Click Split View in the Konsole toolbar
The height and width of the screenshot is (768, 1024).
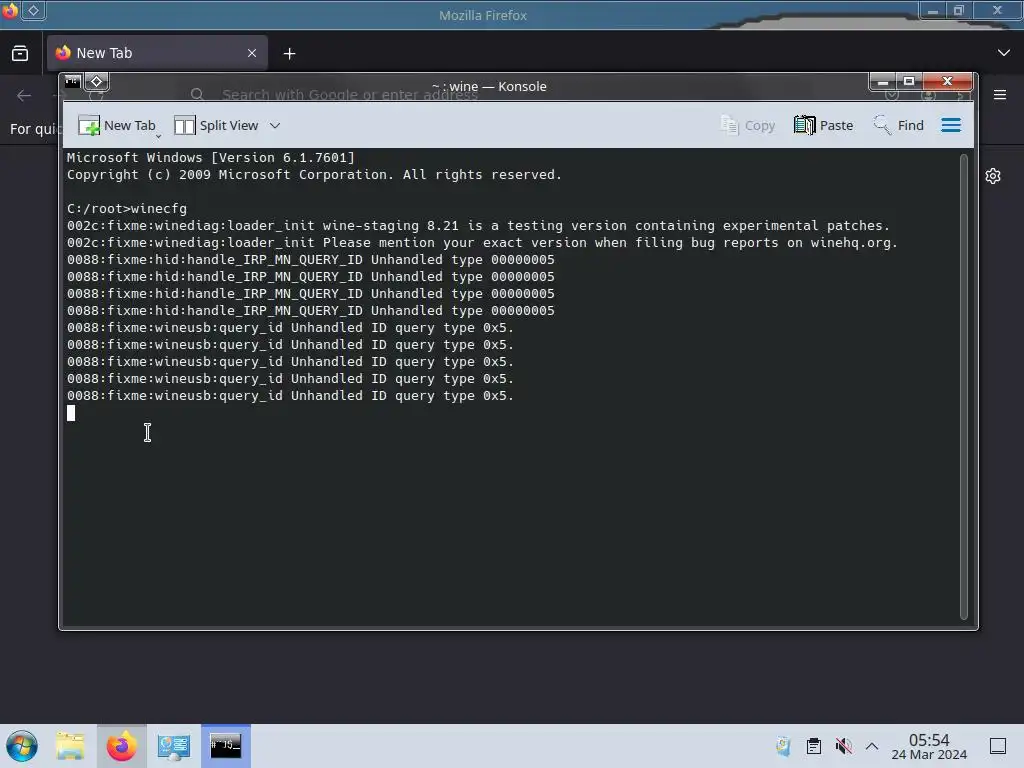coord(216,125)
